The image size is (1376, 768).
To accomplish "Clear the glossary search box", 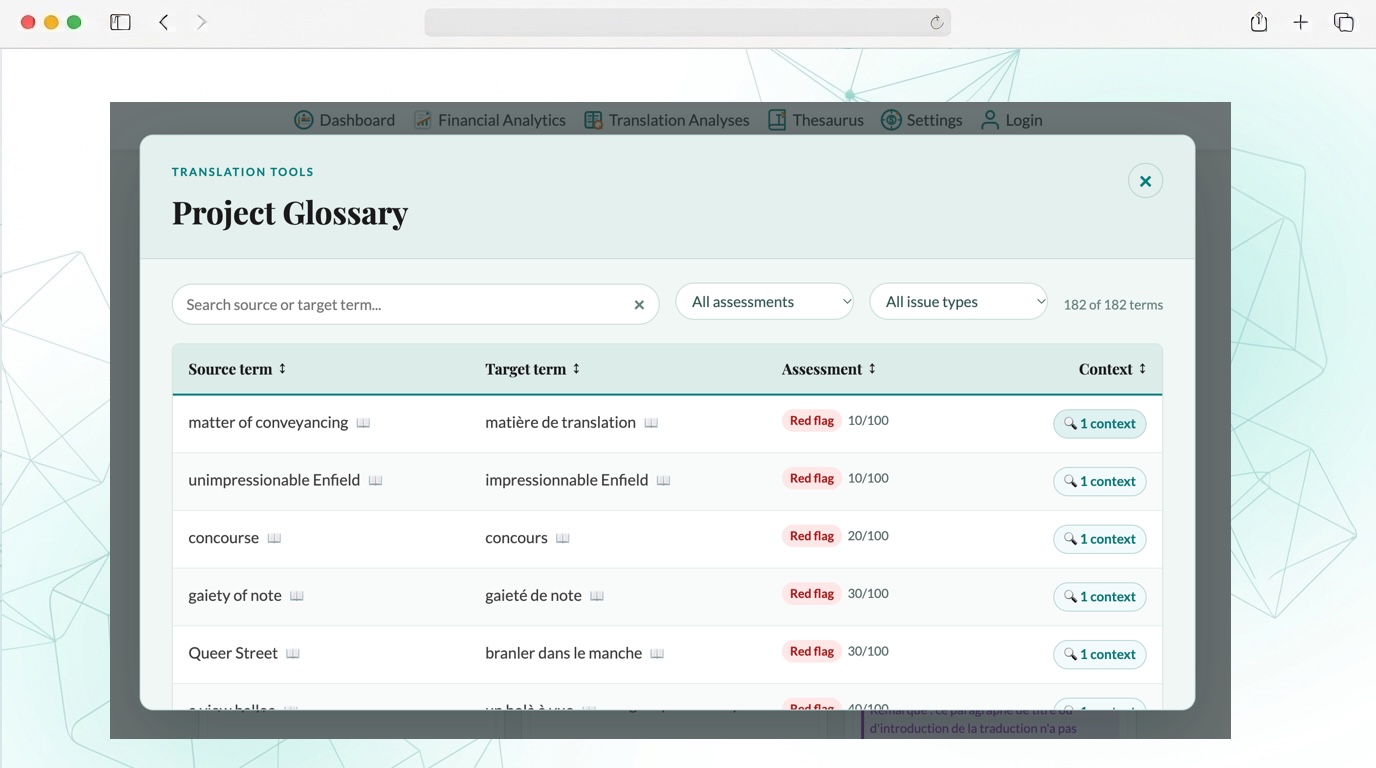I will tap(639, 305).
